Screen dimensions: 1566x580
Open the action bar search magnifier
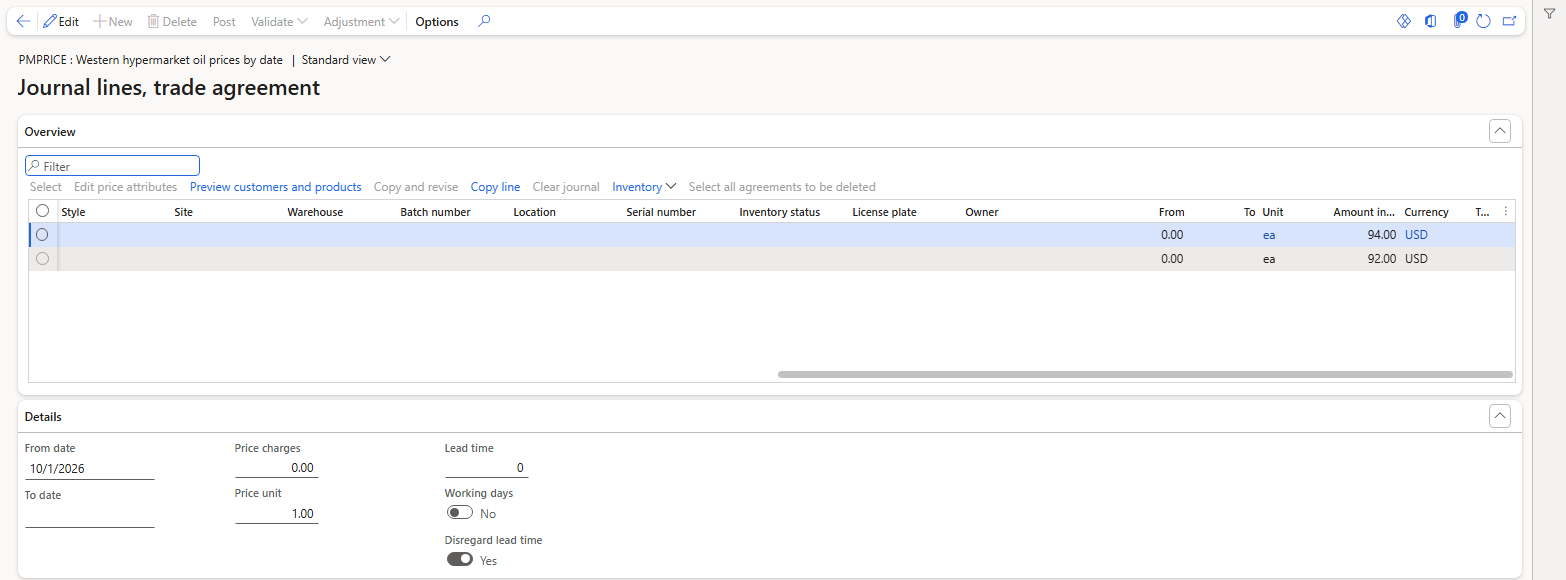click(x=484, y=21)
